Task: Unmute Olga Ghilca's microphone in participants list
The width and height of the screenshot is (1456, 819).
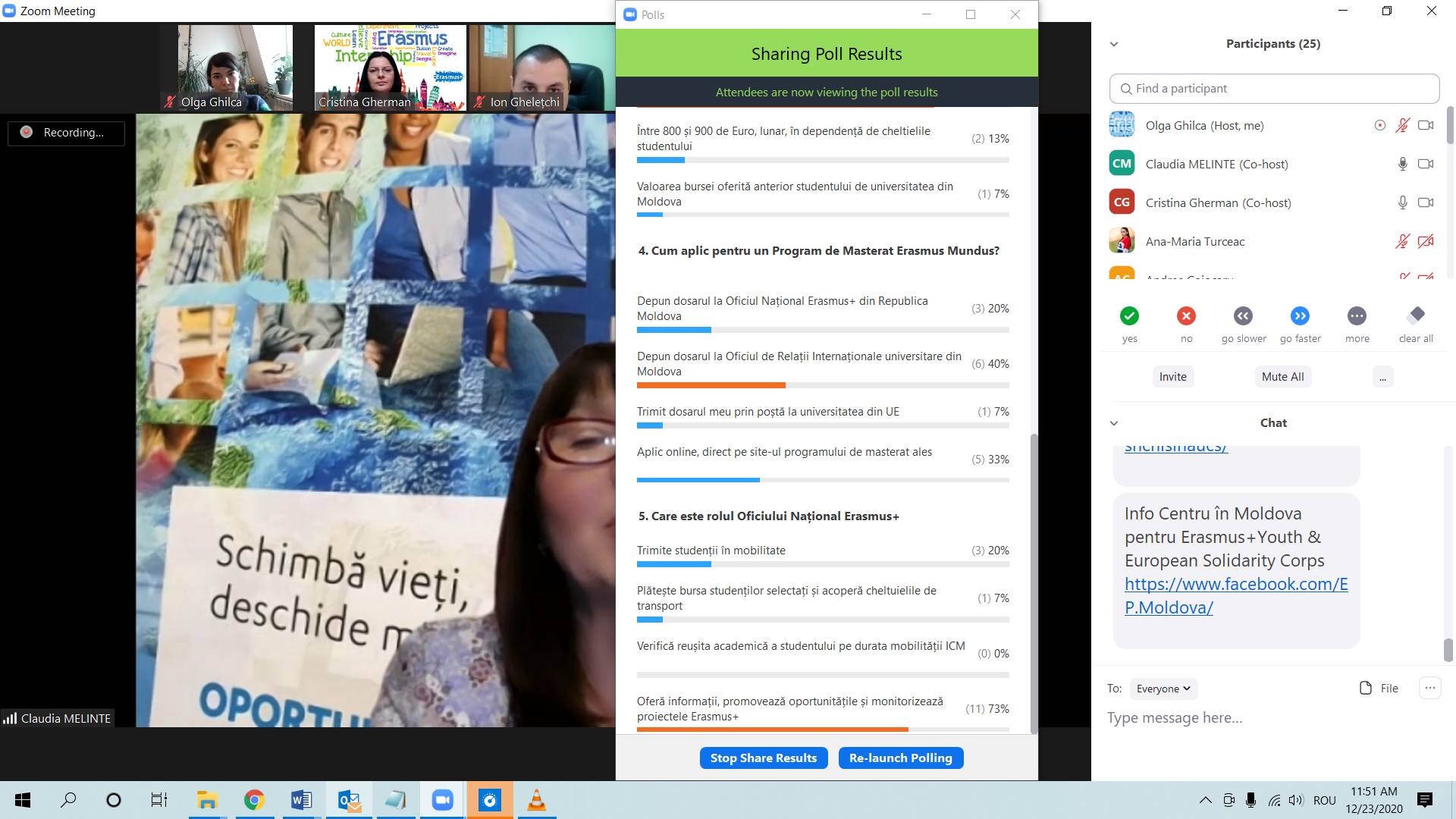Action: pyautogui.click(x=1402, y=125)
